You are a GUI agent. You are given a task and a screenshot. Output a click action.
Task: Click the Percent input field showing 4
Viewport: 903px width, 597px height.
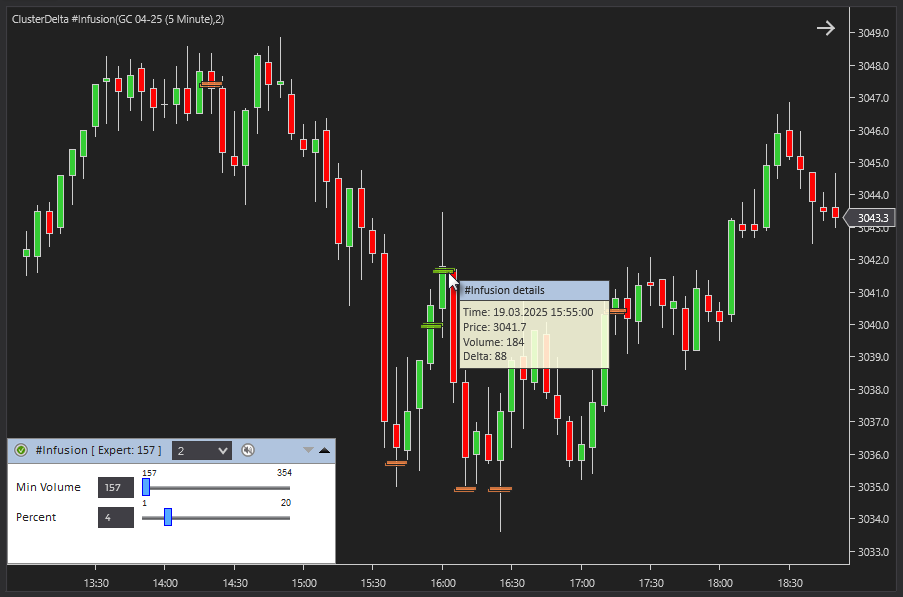coord(115,517)
